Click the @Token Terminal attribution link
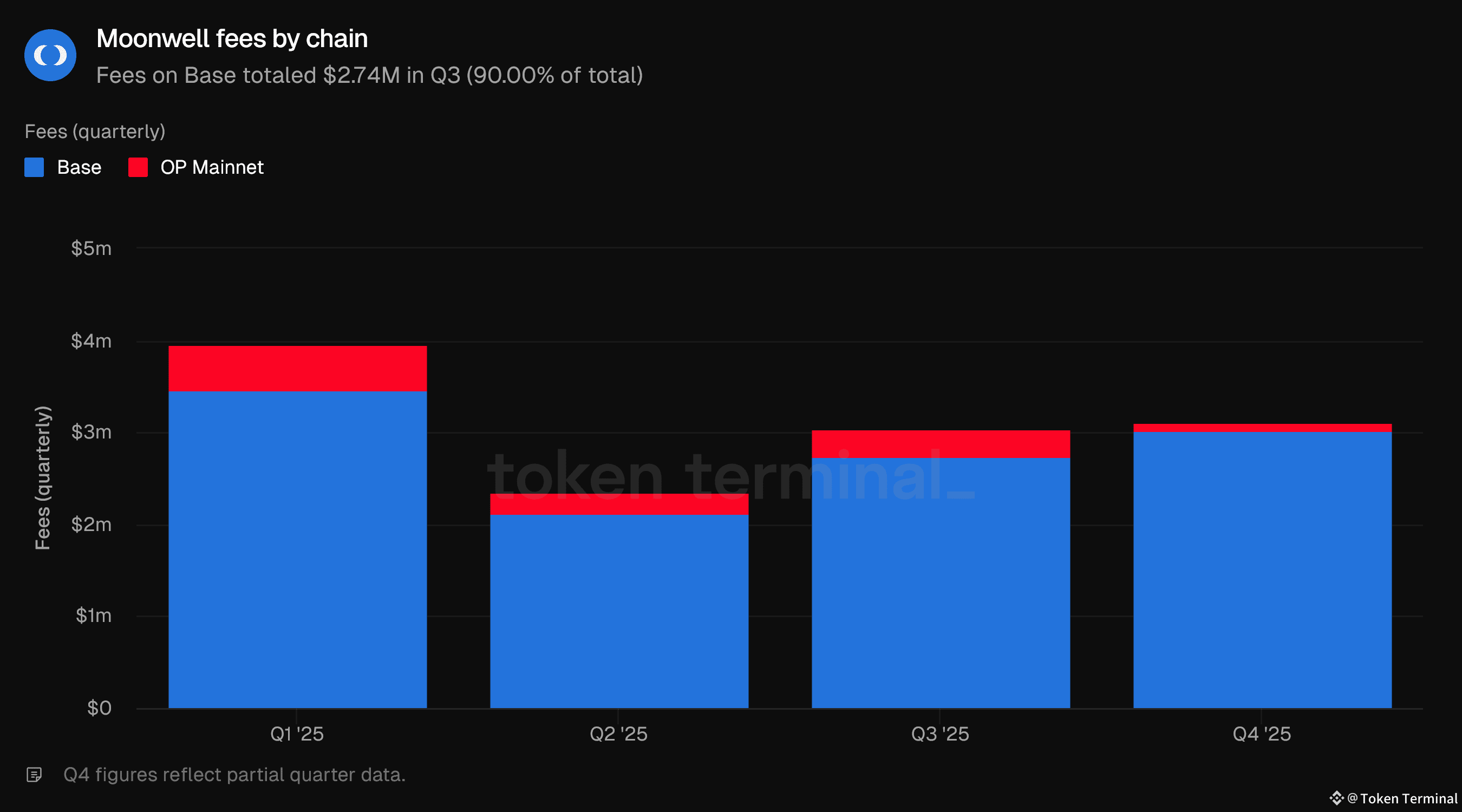1462x812 pixels. (1402, 798)
